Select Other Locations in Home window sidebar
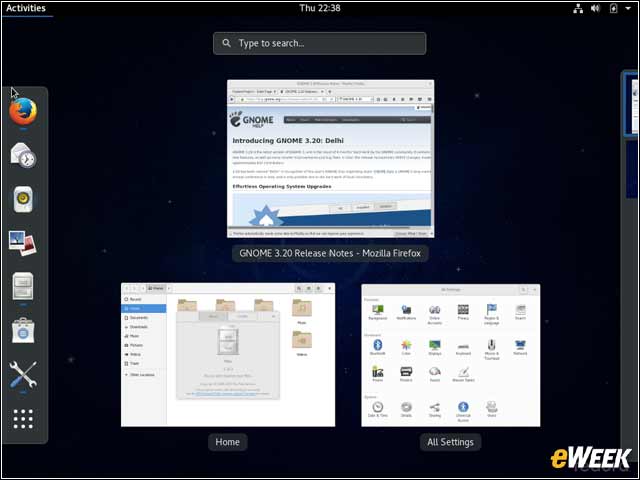Screen dimensions: 640x480 pos(144,375)
